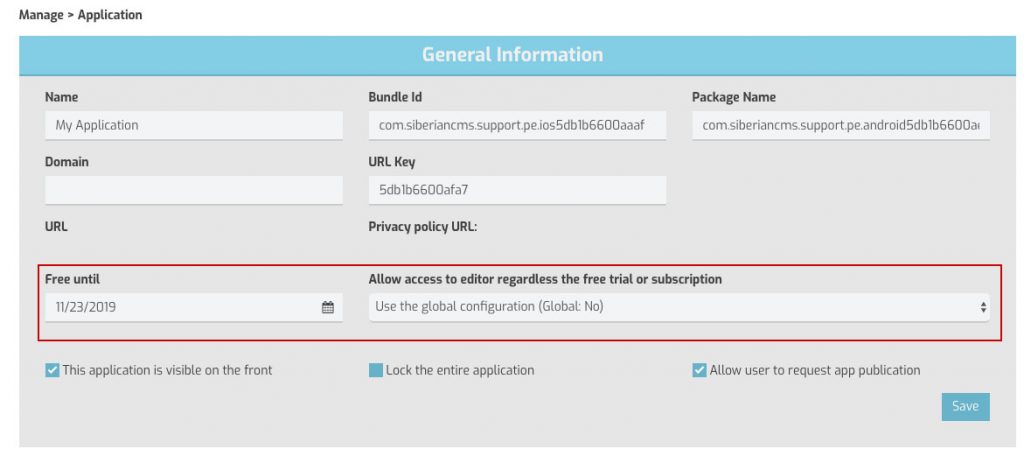1024x456 pixels.
Task: Click the up-down arrows of editor access dropdown
Action: (x=983, y=307)
